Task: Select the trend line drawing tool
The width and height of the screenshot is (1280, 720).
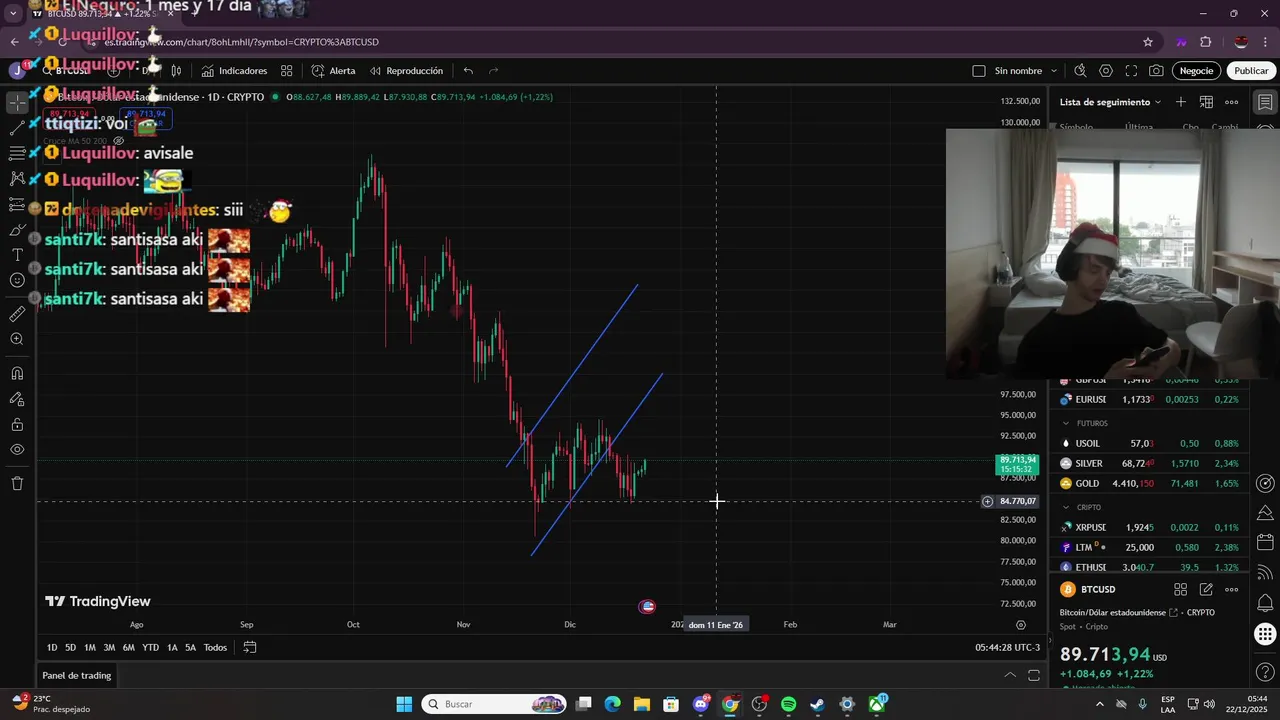Action: 17,128
